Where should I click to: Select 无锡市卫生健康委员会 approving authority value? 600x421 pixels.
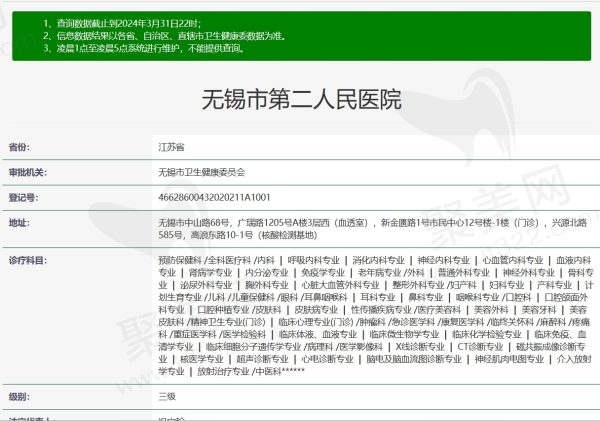point(202,173)
